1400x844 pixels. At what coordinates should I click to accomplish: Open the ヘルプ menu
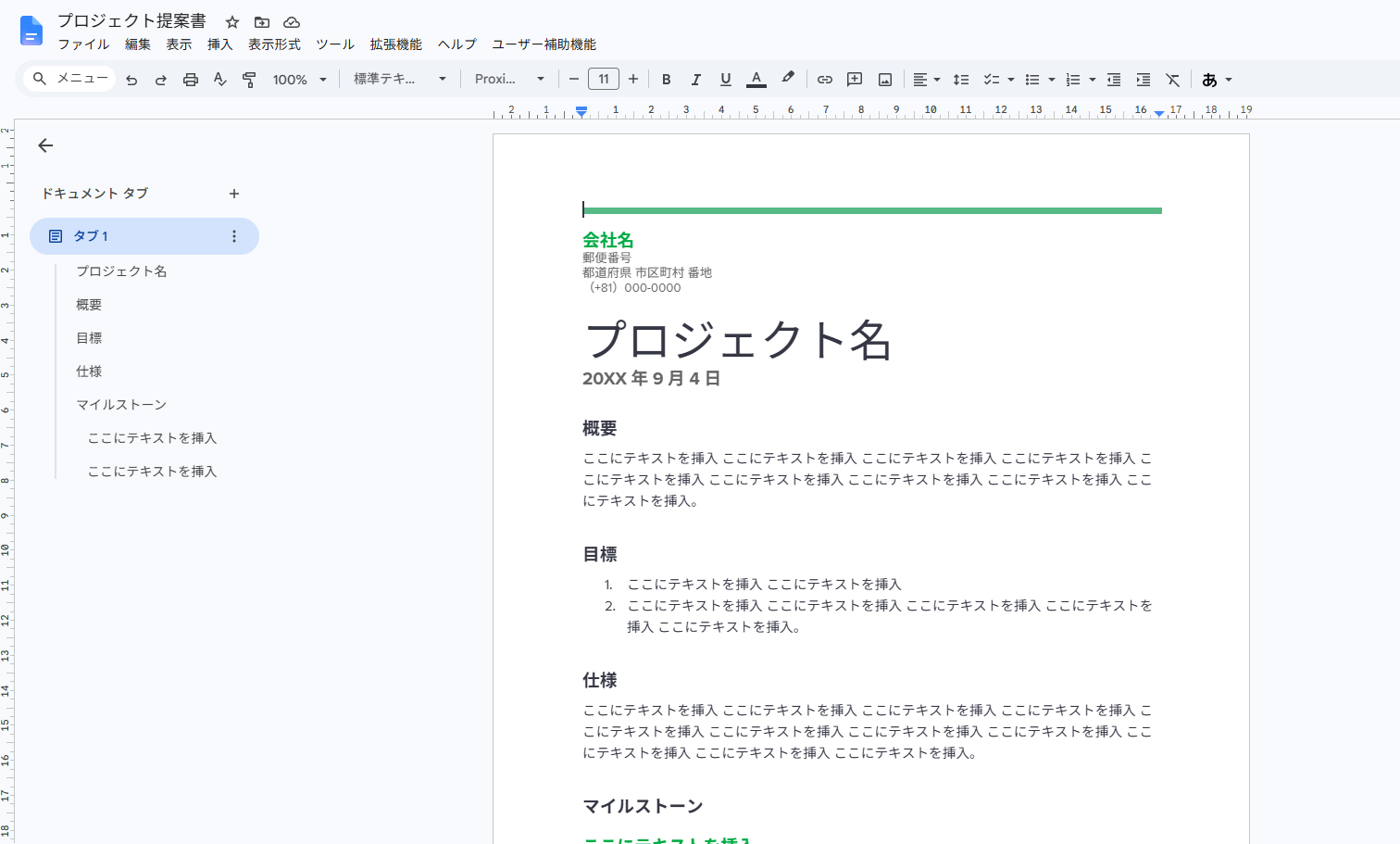(457, 44)
